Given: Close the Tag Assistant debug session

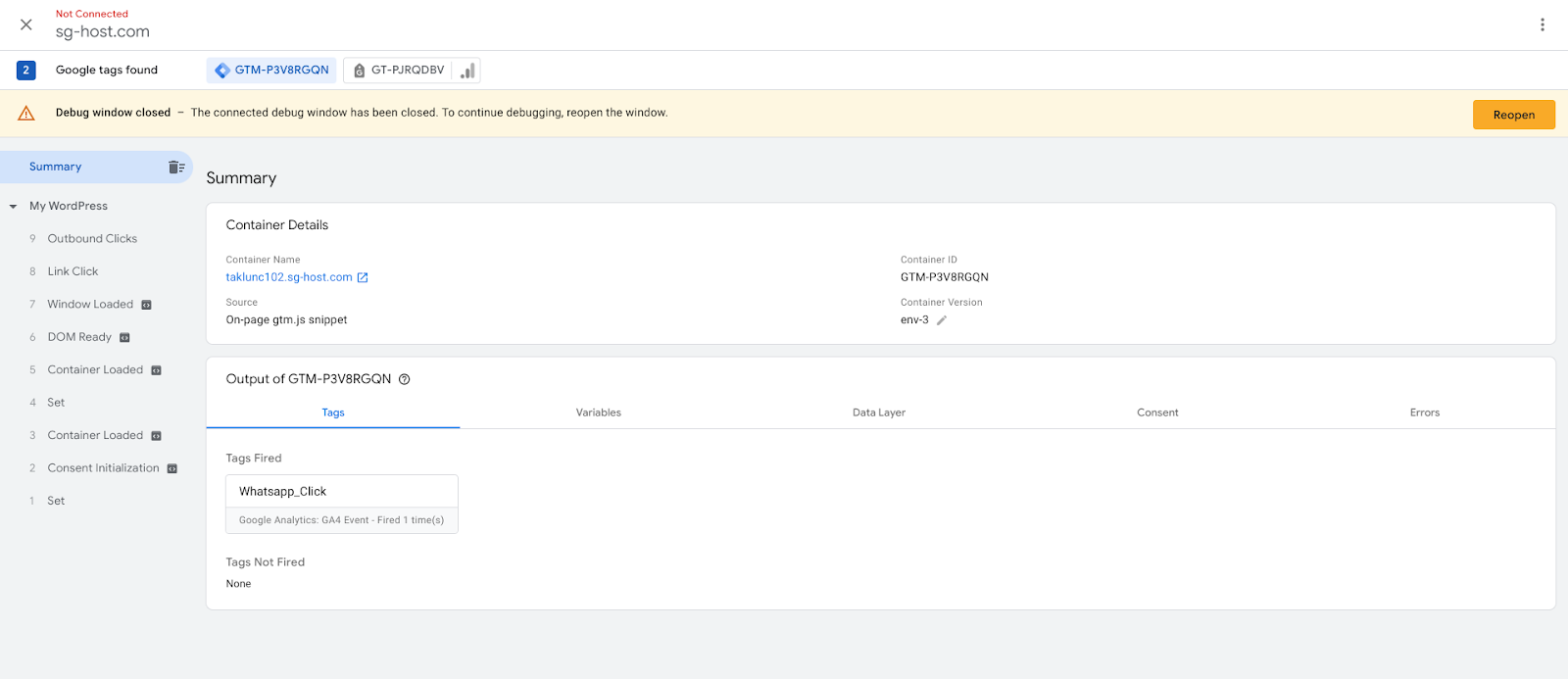Looking at the screenshot, I should (26, 24).
